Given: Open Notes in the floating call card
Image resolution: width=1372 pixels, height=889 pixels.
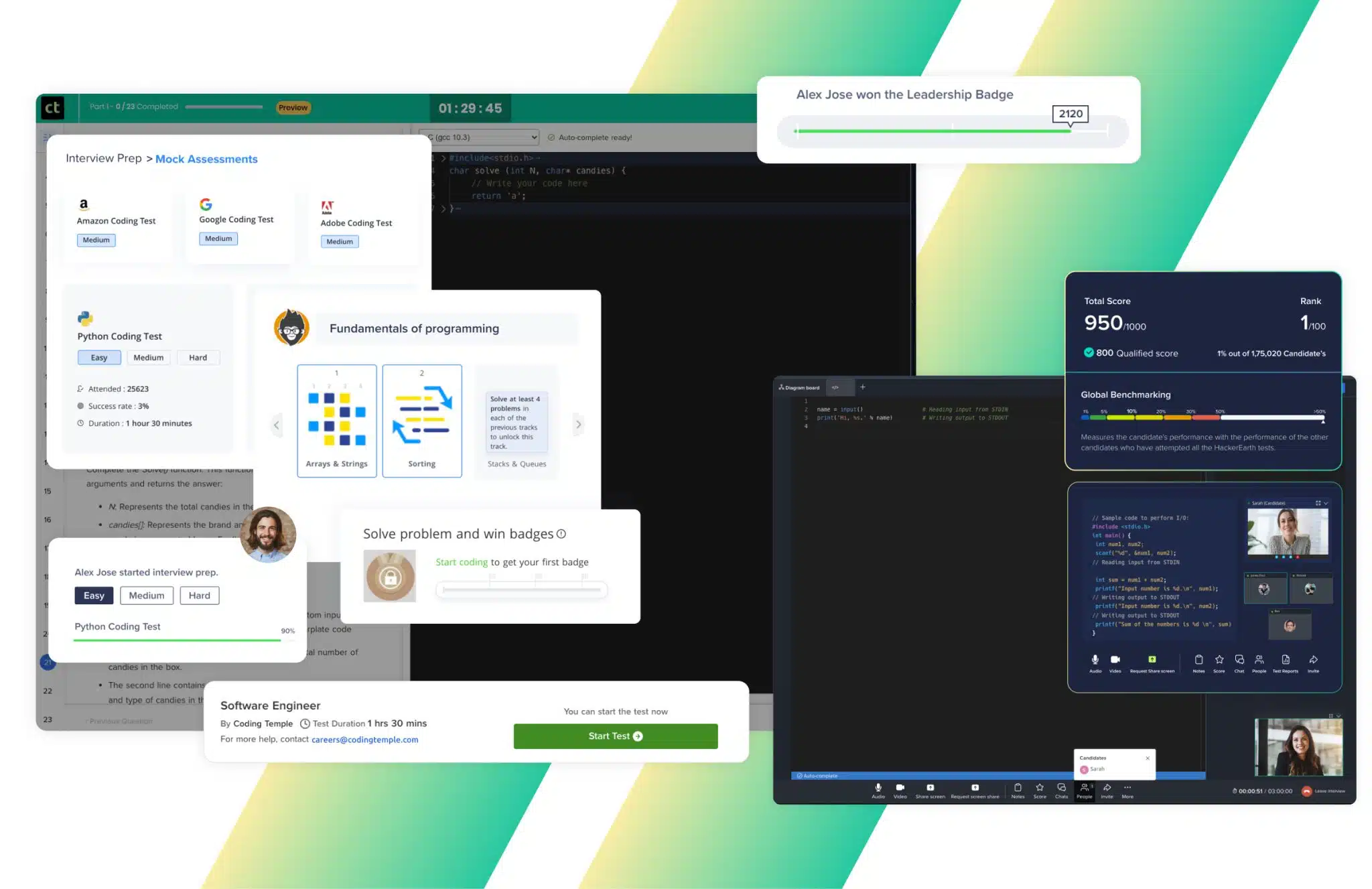Looking at the screenshot, I should click(x=1198, y=663).
